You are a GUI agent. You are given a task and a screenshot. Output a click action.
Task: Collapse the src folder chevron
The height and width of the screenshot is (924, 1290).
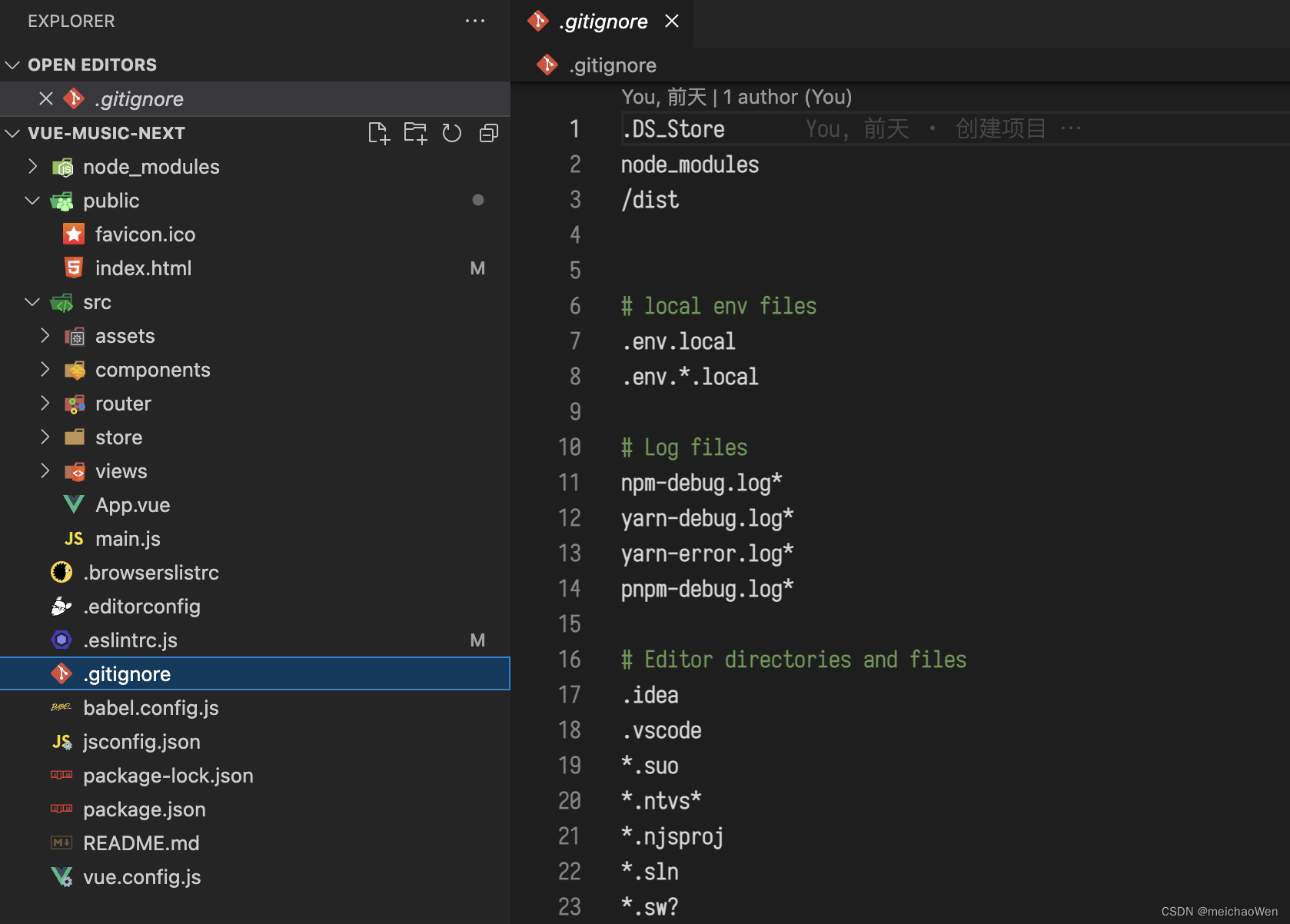coord(32,301)
